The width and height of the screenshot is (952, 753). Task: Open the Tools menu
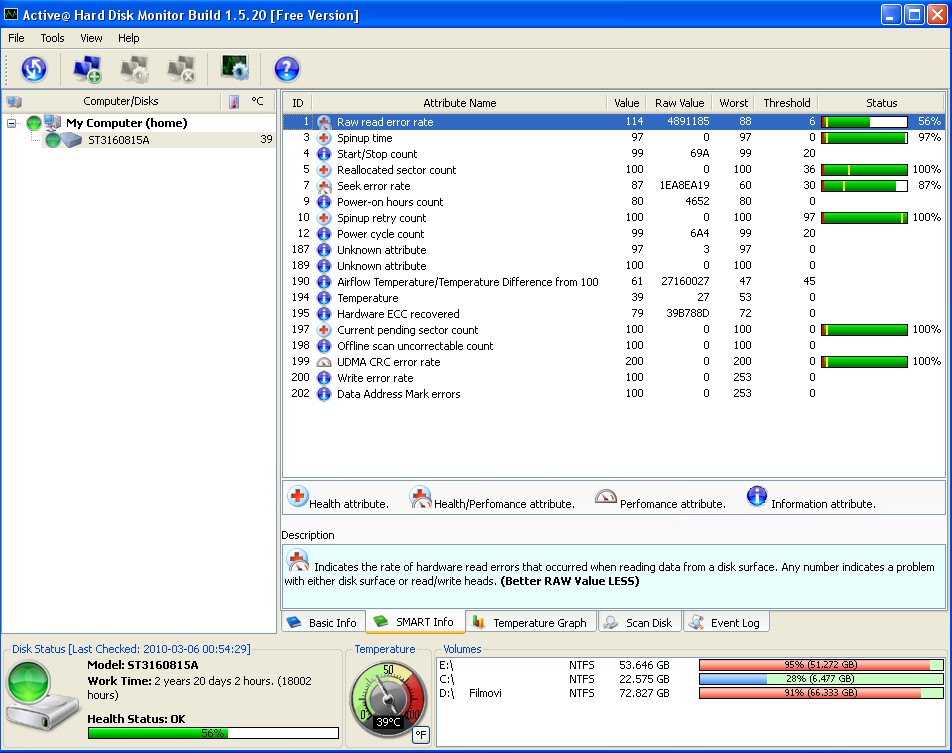(x=52, y=38)
